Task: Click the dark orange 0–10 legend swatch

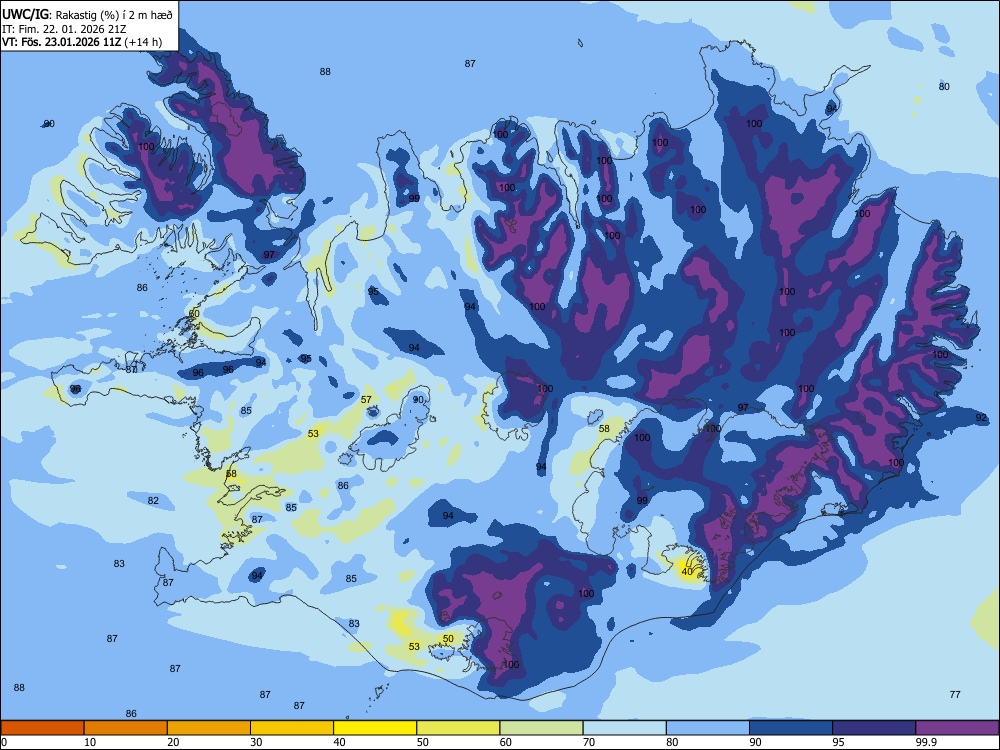Action: point(42,728)
